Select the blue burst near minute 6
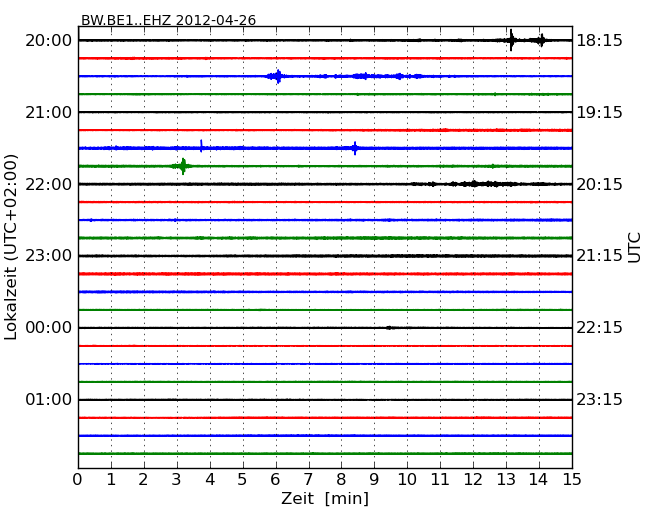The height and width of the screenshot is (520, 650). [278, 76]
